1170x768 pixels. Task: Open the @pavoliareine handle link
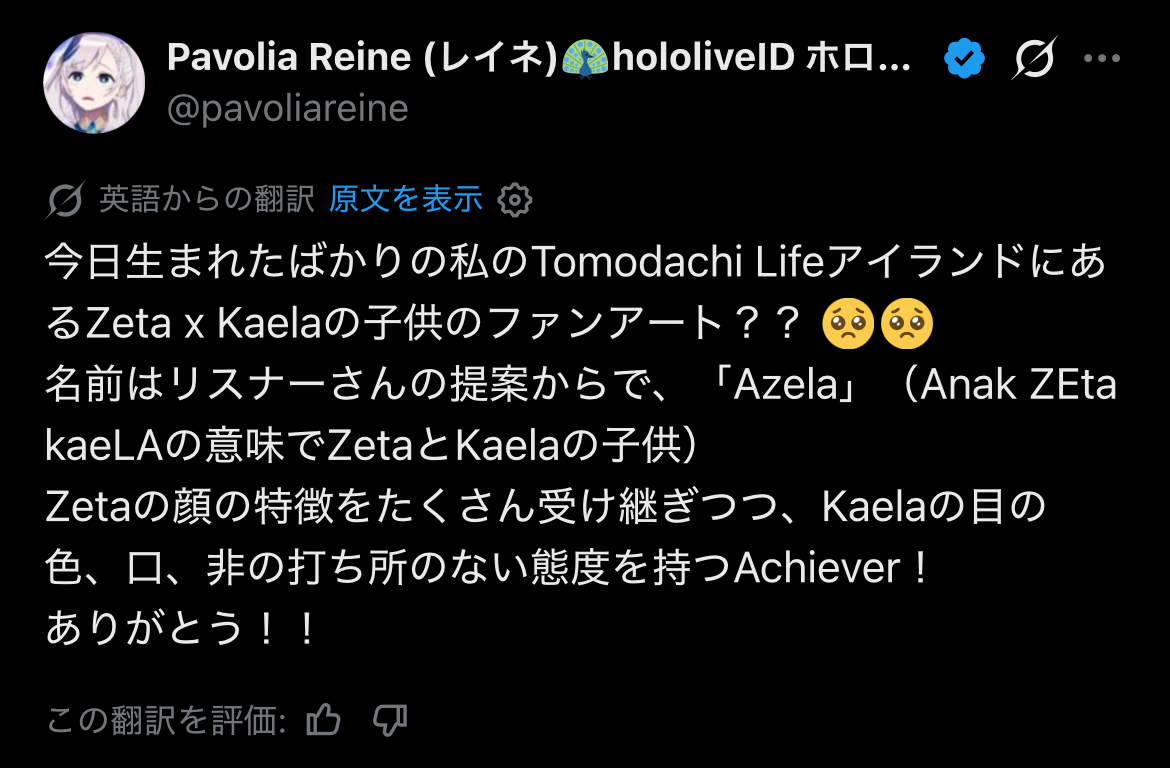[x=288, y=109]
